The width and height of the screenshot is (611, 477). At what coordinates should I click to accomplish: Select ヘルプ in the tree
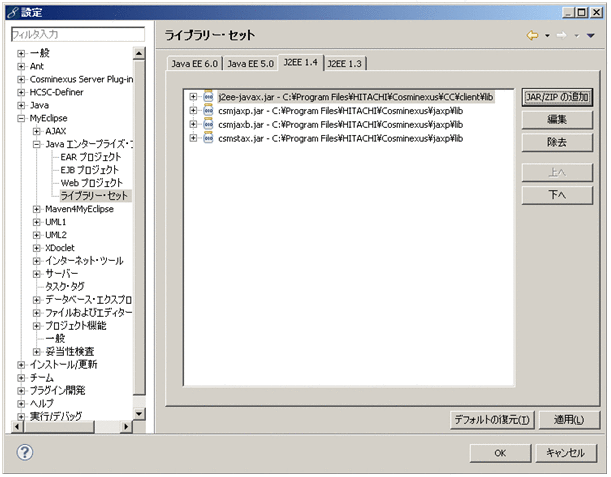(x=42, y=403)
